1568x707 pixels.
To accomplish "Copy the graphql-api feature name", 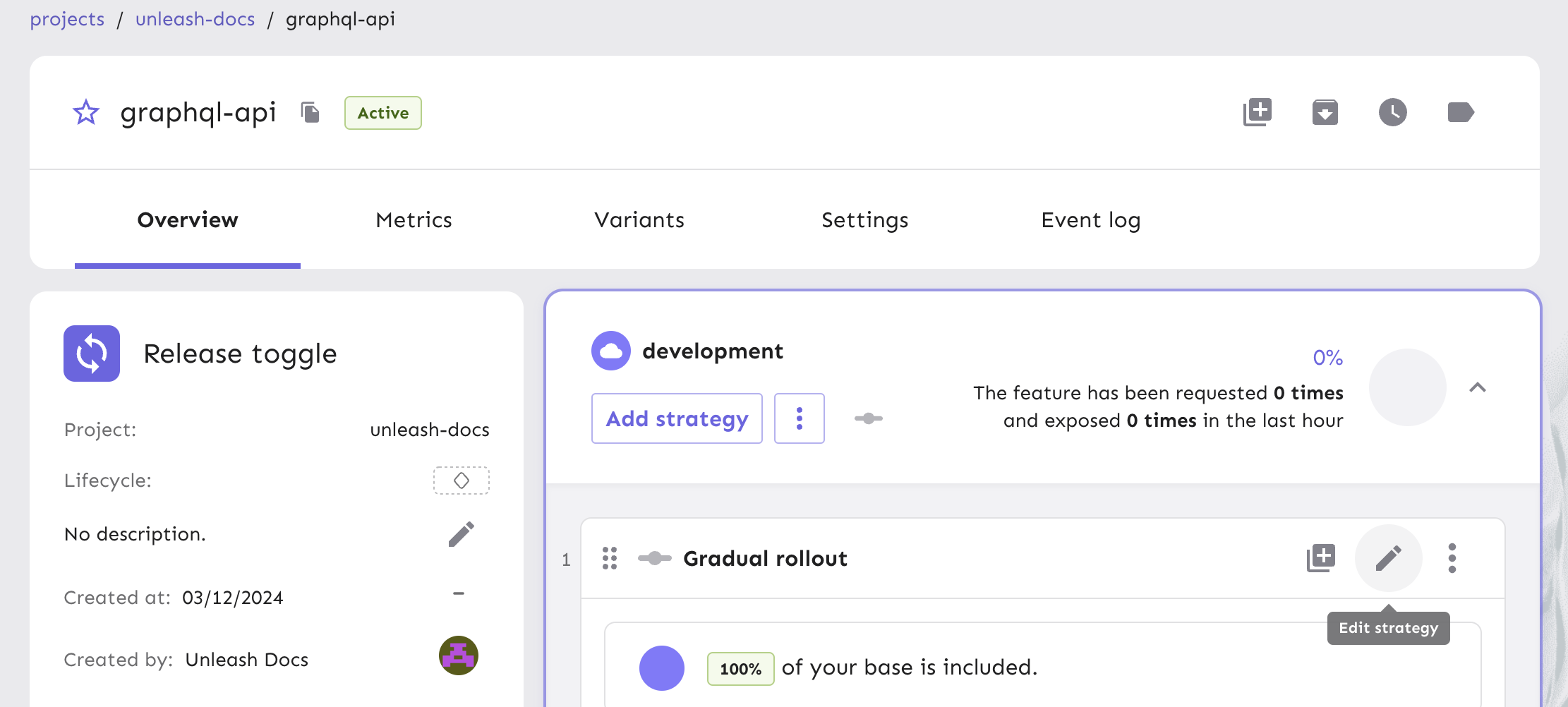I will (x=310, y=113).
